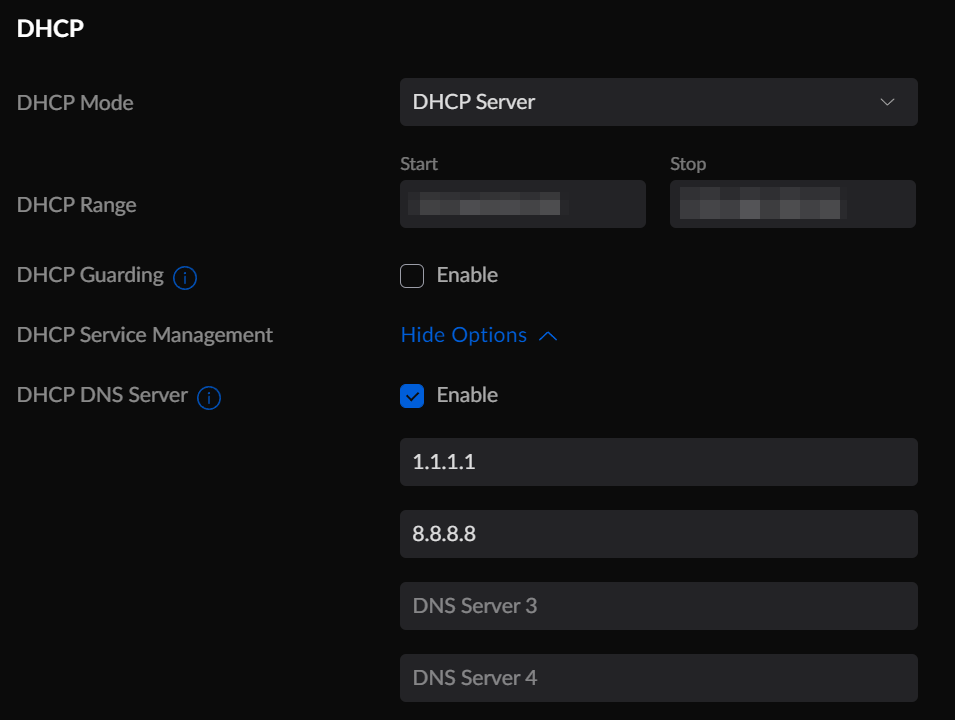Click the Enable label beside DHCP DNS Server
Image resolution: width=955 pixels, height=720 pixels.
click(x=467, y=395)
